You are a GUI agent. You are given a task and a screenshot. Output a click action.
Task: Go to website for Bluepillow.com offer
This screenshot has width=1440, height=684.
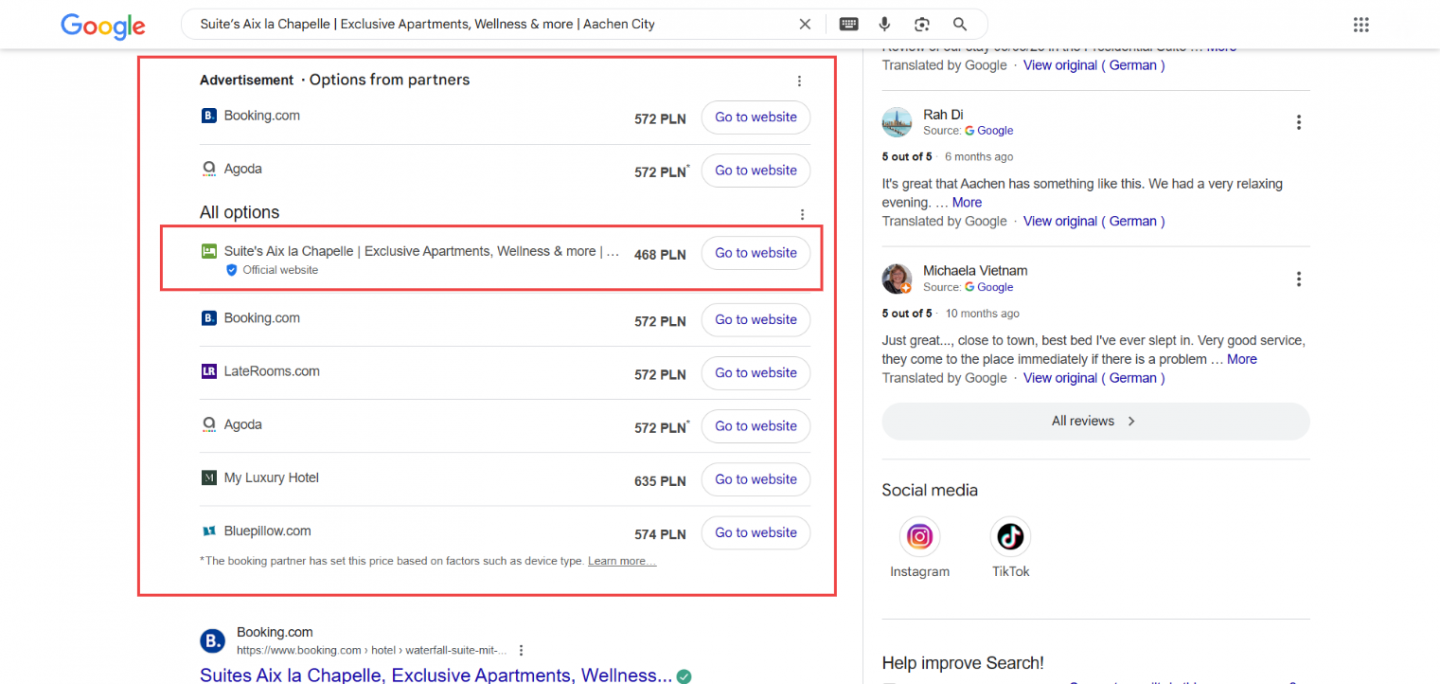pos(756,532)
